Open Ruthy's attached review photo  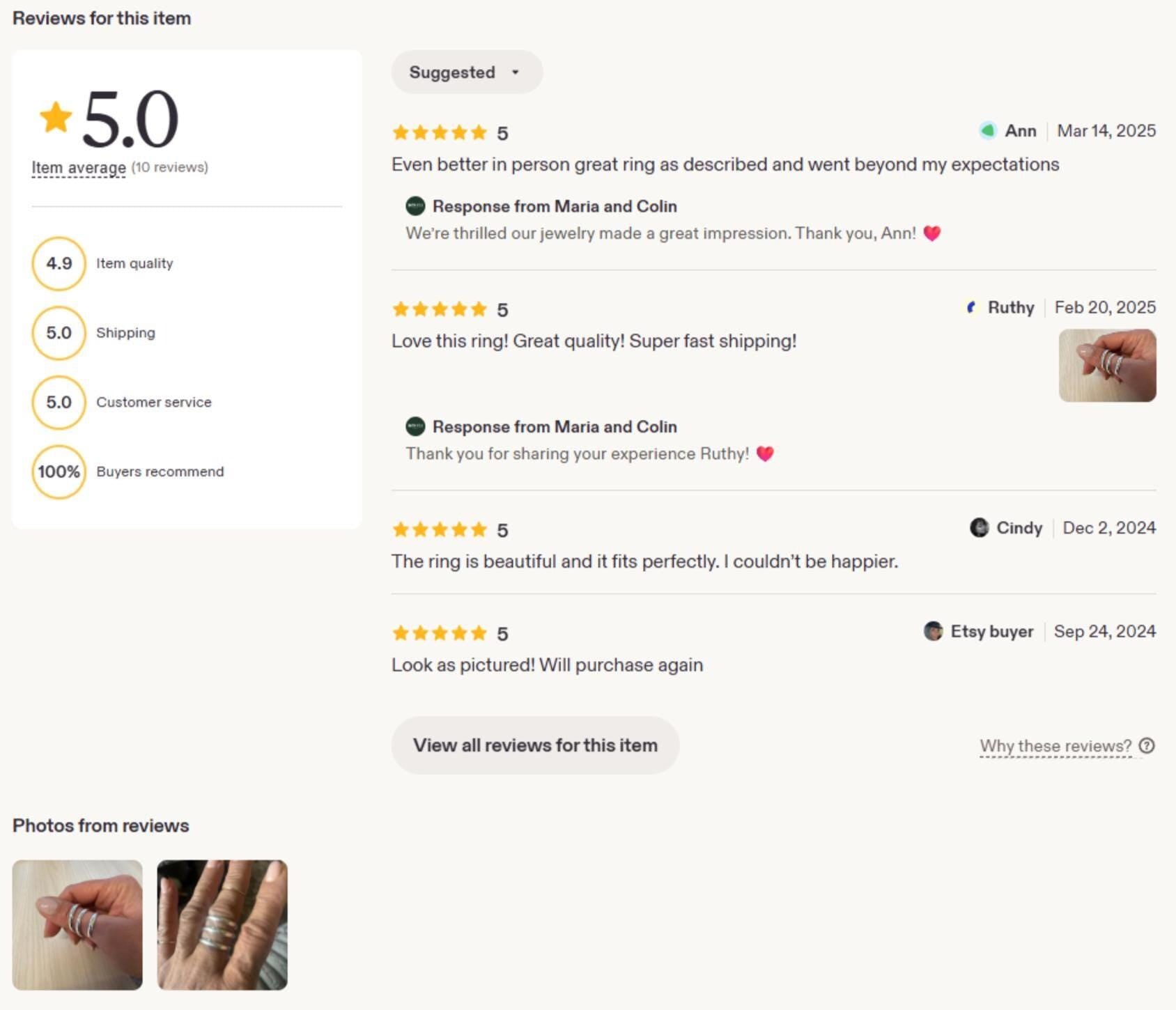(1107, 366)
